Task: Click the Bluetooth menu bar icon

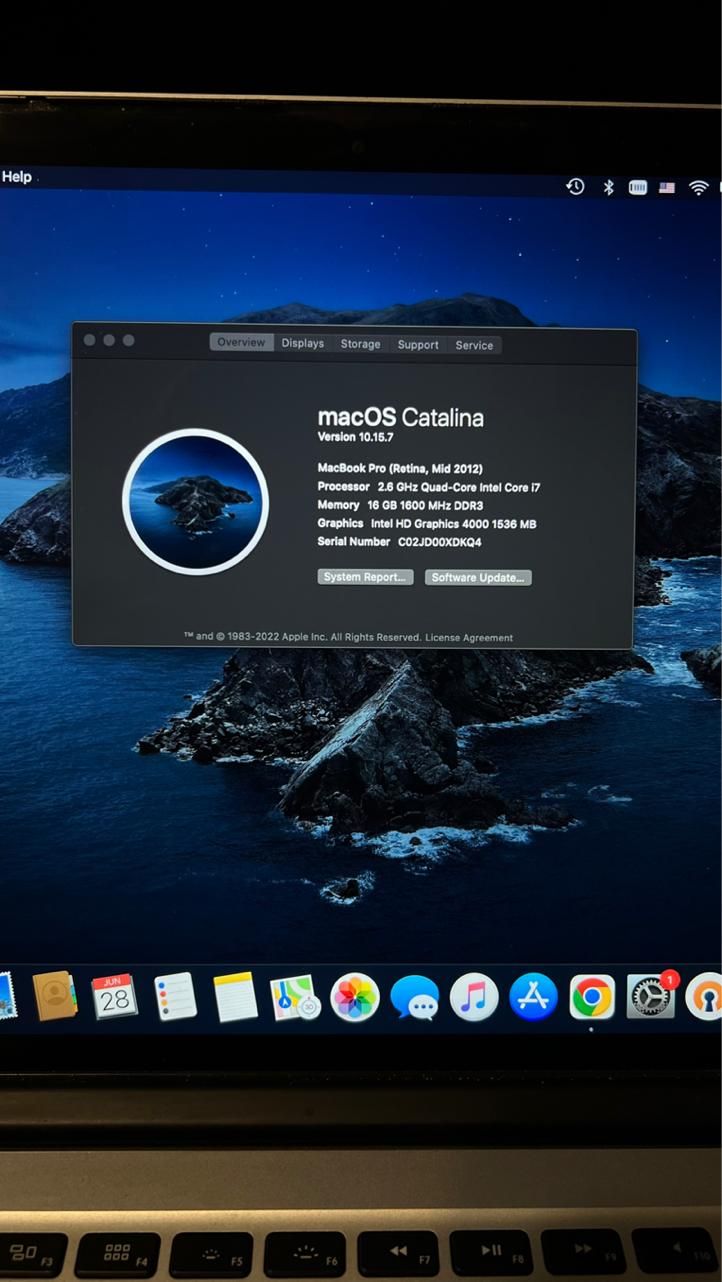Action: tap(608, 187)
